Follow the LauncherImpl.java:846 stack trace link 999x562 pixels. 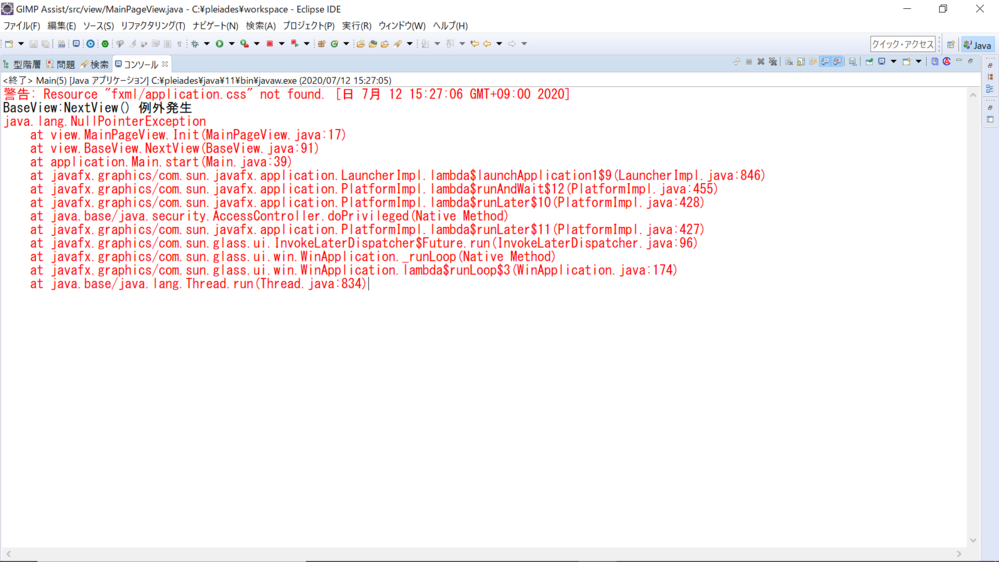[689, 175]
